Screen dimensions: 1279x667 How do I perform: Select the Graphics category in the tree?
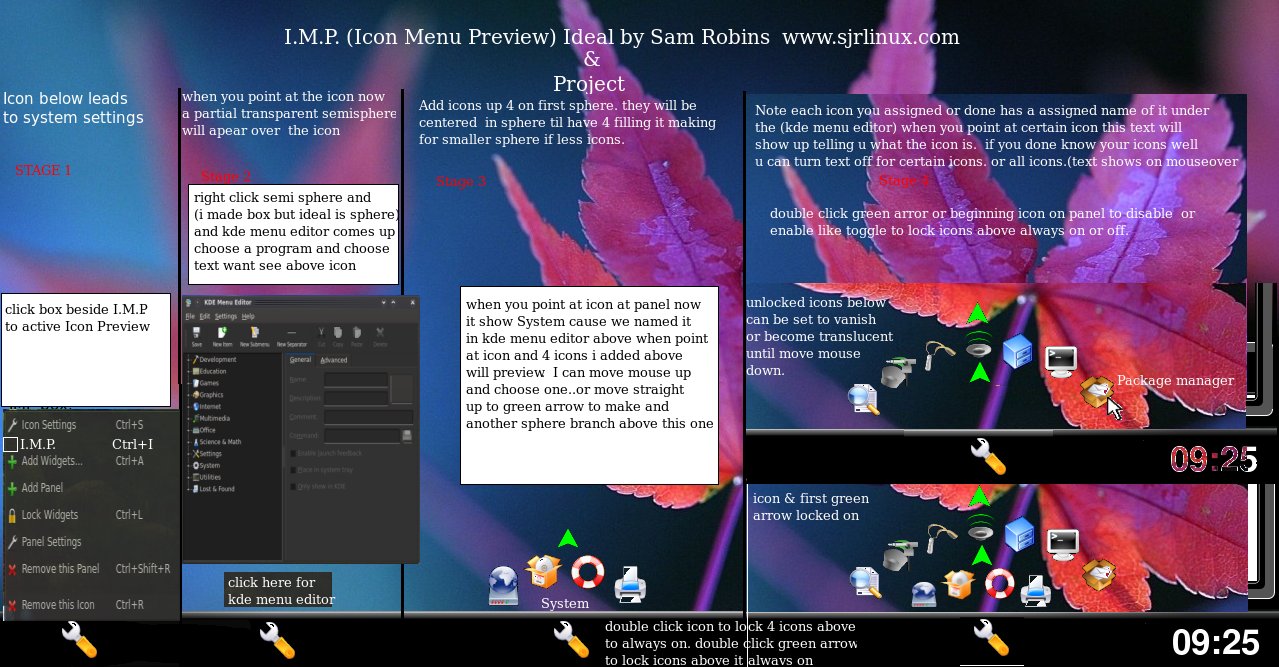tap(207, 395)
